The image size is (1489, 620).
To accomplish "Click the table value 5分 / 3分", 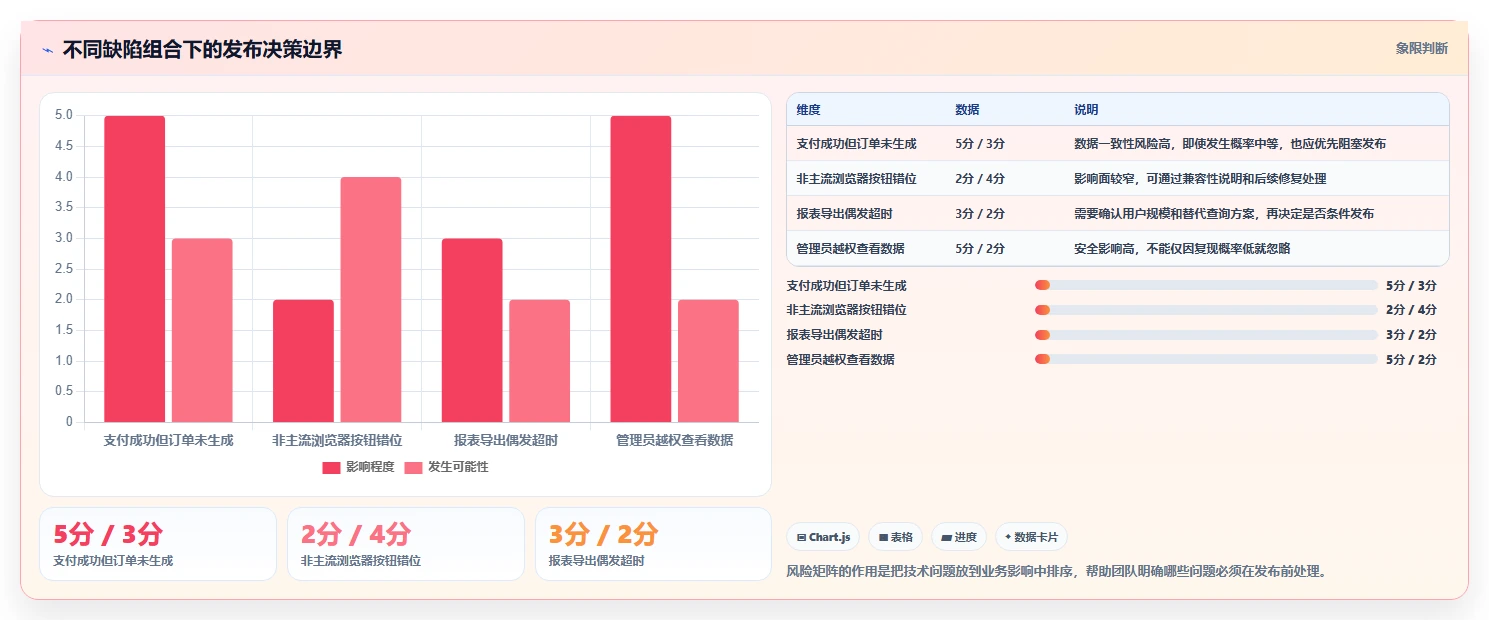I will click(x=980, y=144).
